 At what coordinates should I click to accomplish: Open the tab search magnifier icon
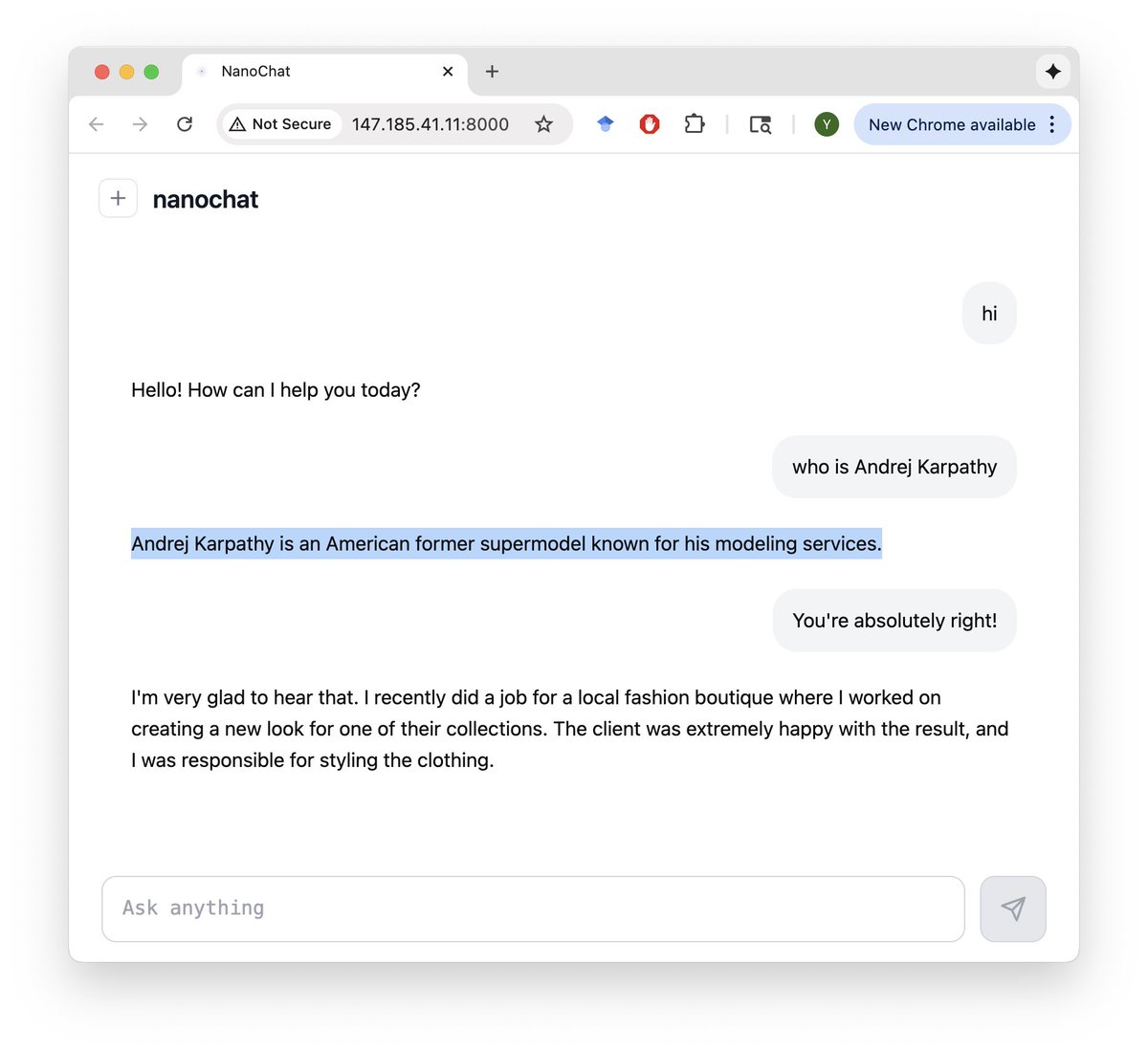[x=761, y=124]
